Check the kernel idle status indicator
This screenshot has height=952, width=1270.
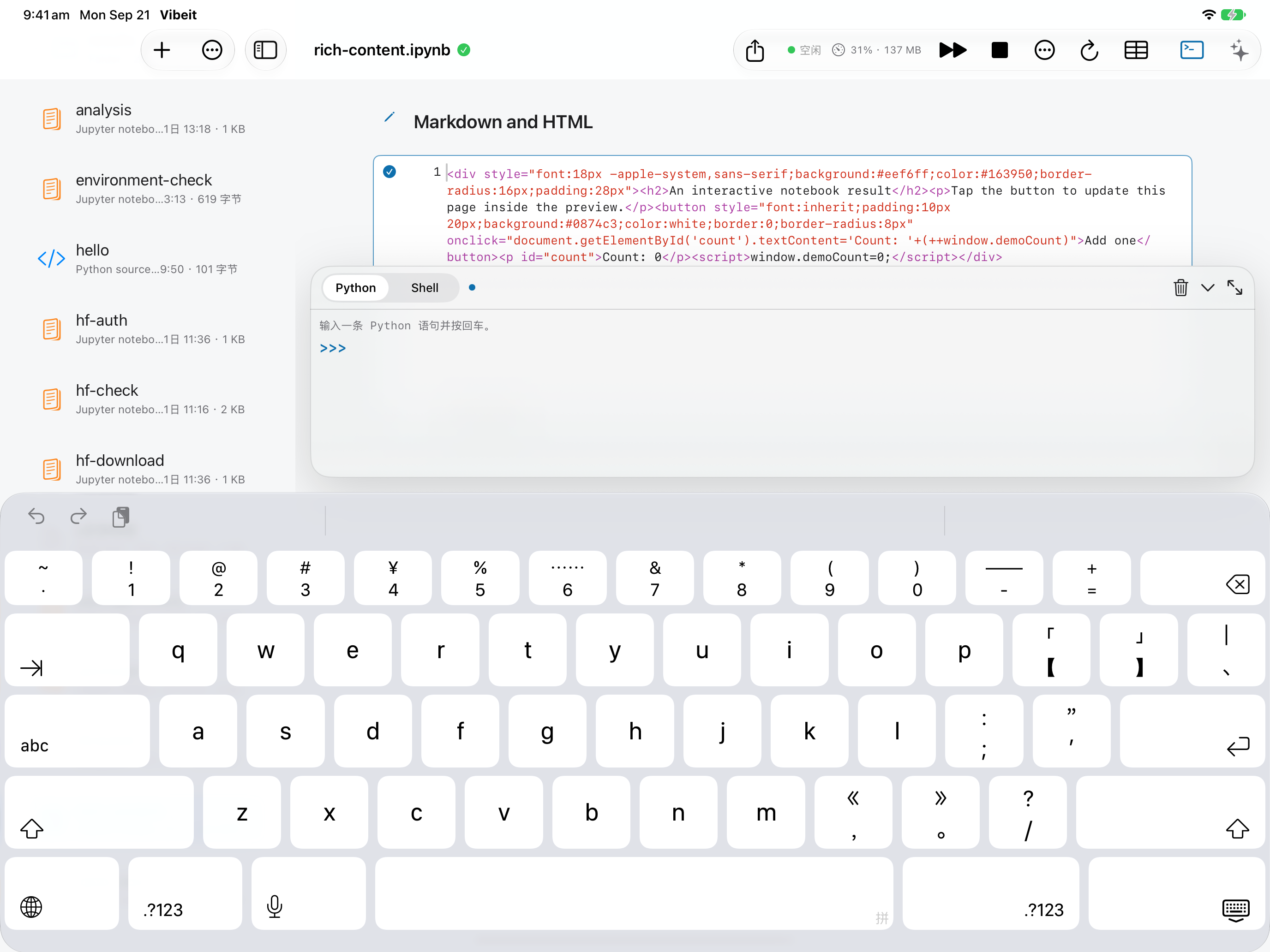tap(804, 50)
